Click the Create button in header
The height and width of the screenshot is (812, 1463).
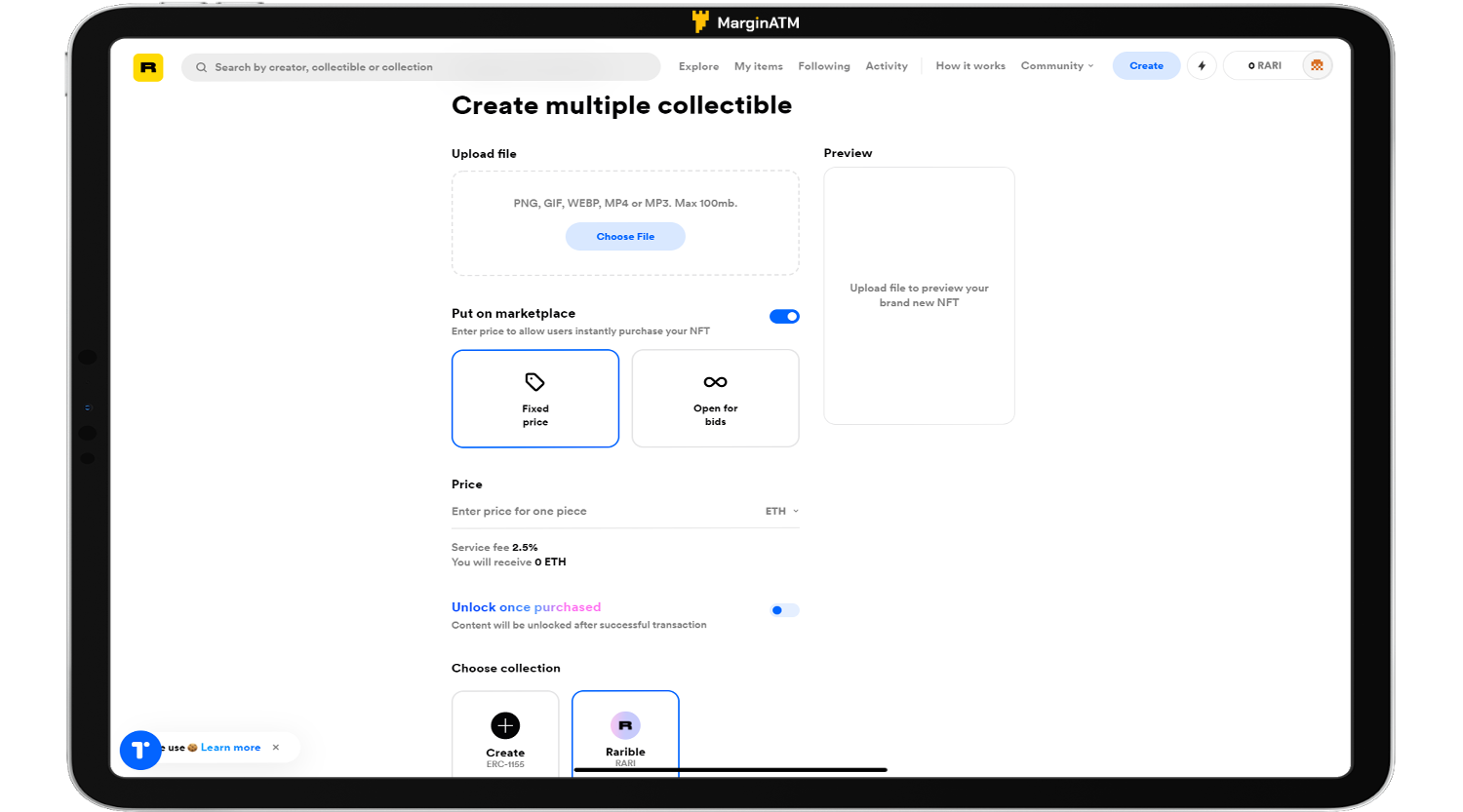[1146, 65]
